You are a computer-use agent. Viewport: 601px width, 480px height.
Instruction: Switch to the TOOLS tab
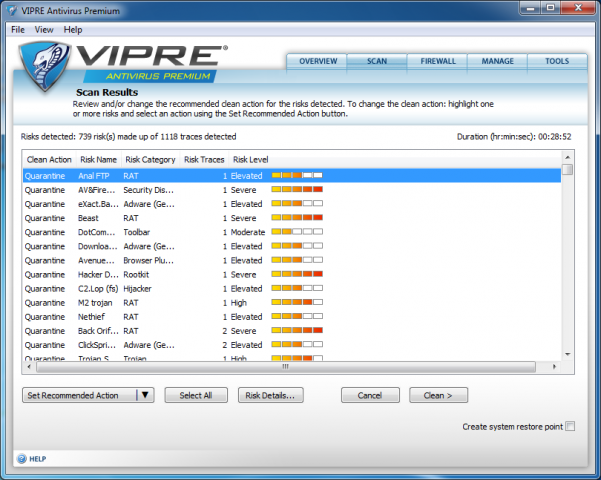coord(557,61)
